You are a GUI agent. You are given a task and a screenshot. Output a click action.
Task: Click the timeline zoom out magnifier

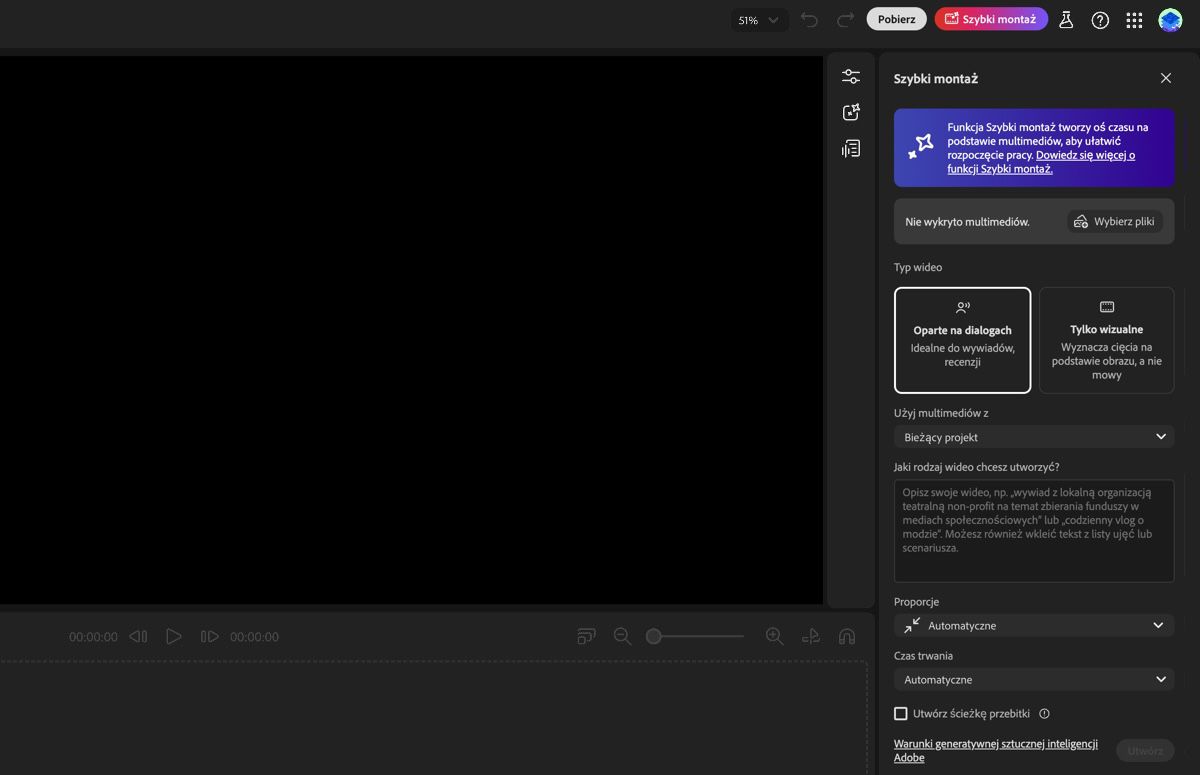(622, 636)
